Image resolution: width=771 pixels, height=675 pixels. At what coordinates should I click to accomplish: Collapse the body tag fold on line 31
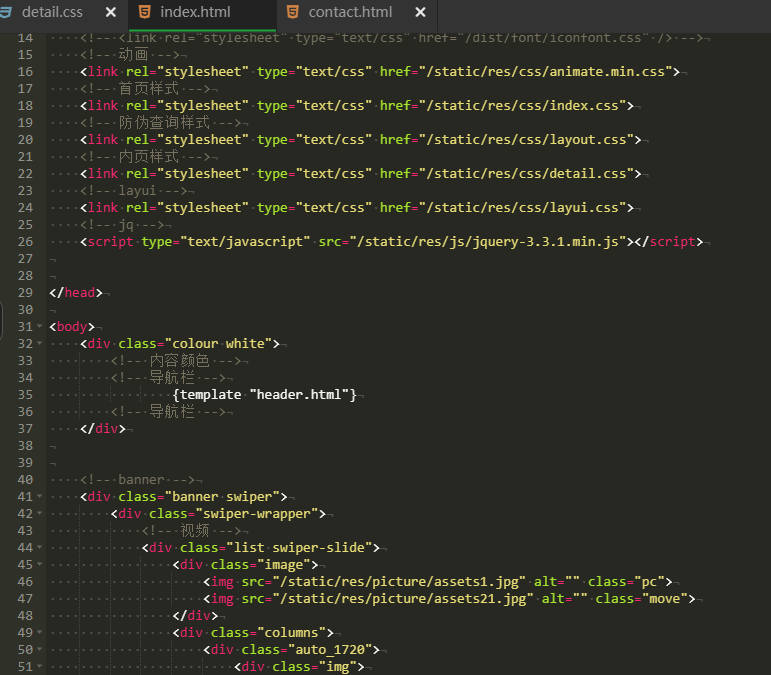pos(40,326)
